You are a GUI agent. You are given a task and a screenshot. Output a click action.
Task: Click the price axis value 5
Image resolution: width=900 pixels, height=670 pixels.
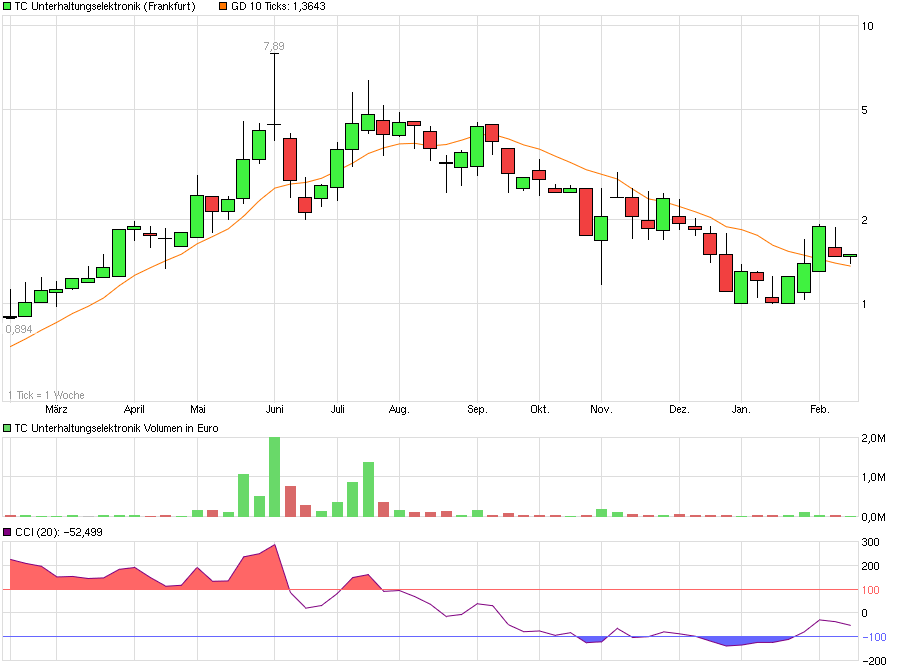864,110
